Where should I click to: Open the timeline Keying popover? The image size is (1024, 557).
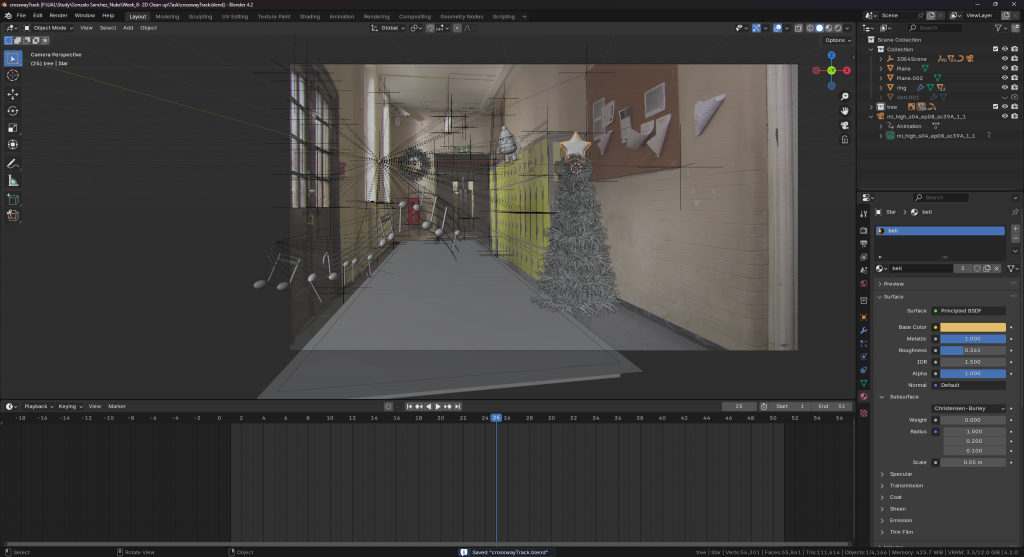coord(71,407)
